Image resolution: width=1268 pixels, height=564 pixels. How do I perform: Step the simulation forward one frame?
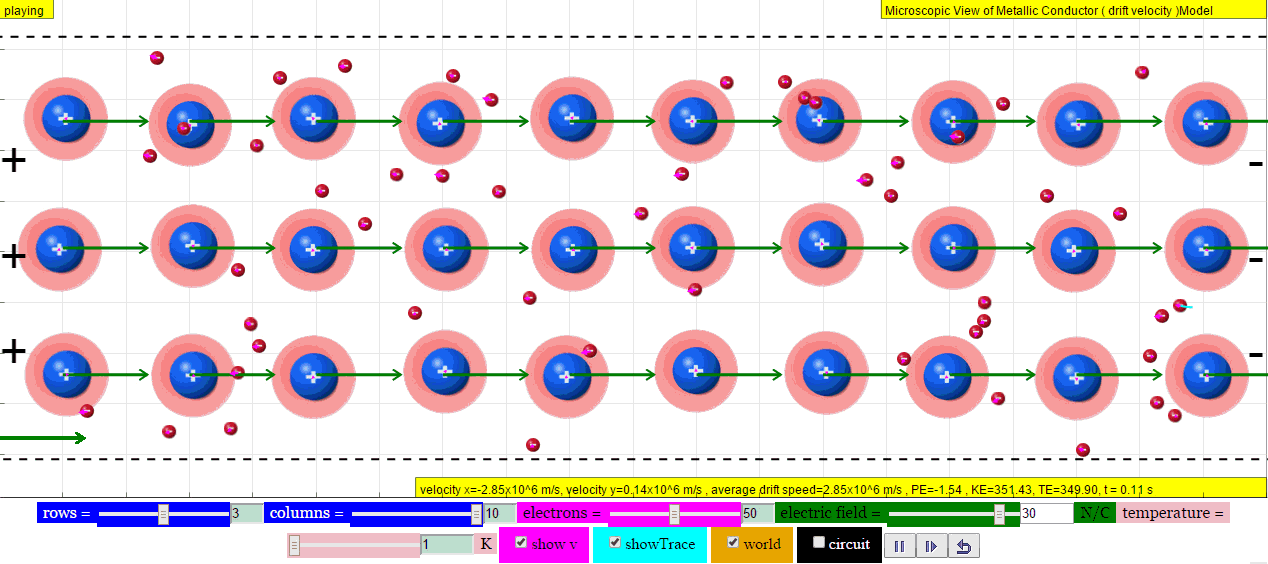tap(931, 546)
